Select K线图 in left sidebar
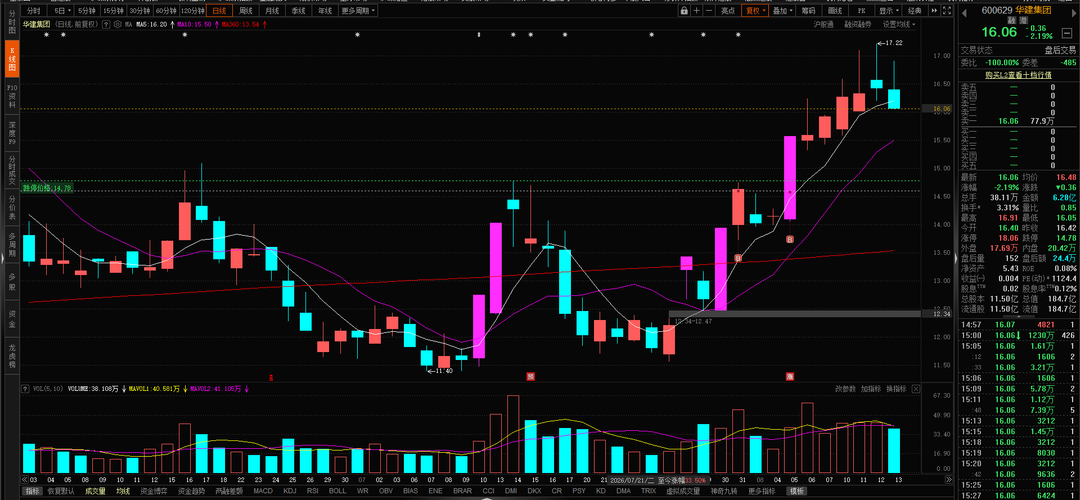Image resolution: width=1080 pixels, height=500 pixels. (12, 59)
